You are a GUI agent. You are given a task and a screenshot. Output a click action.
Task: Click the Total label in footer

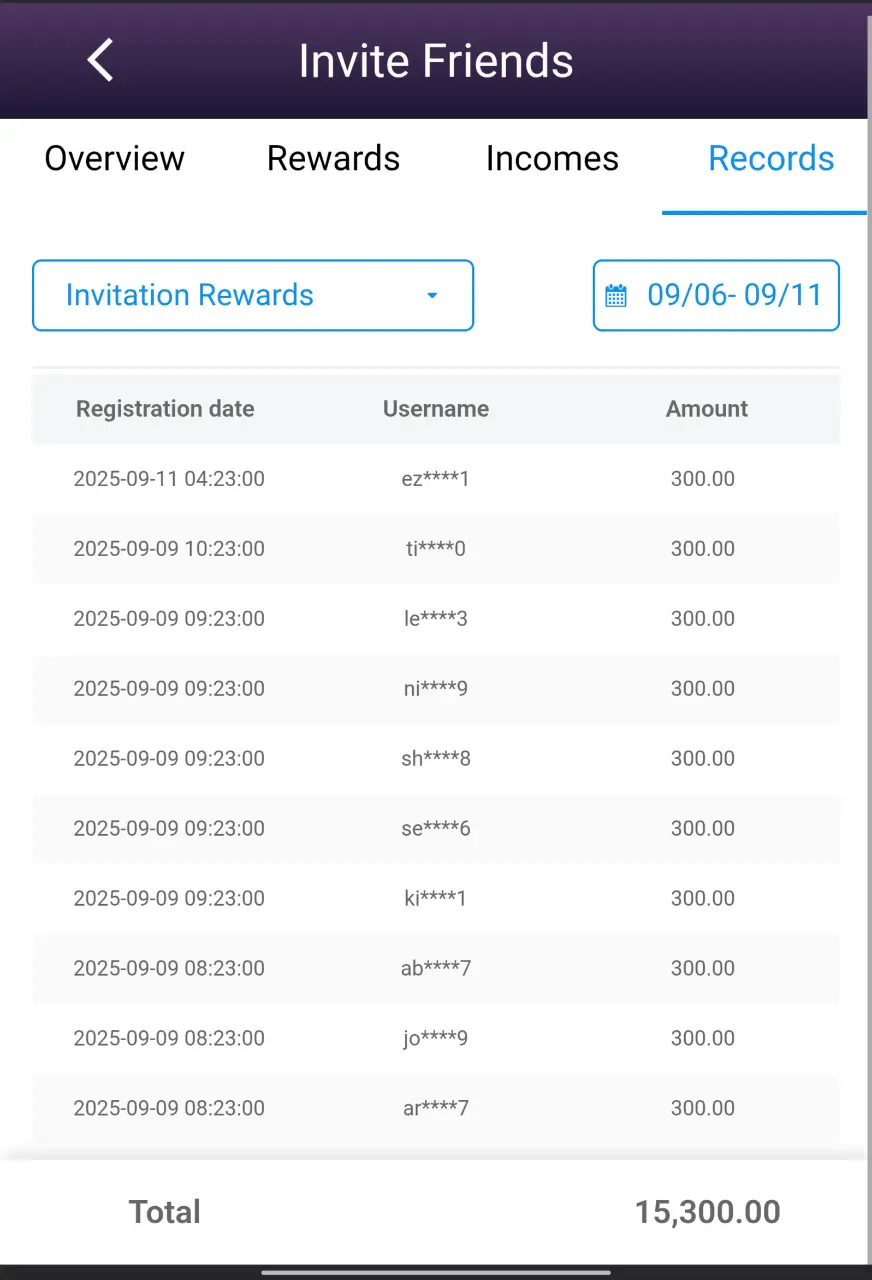click(165, 1212)
